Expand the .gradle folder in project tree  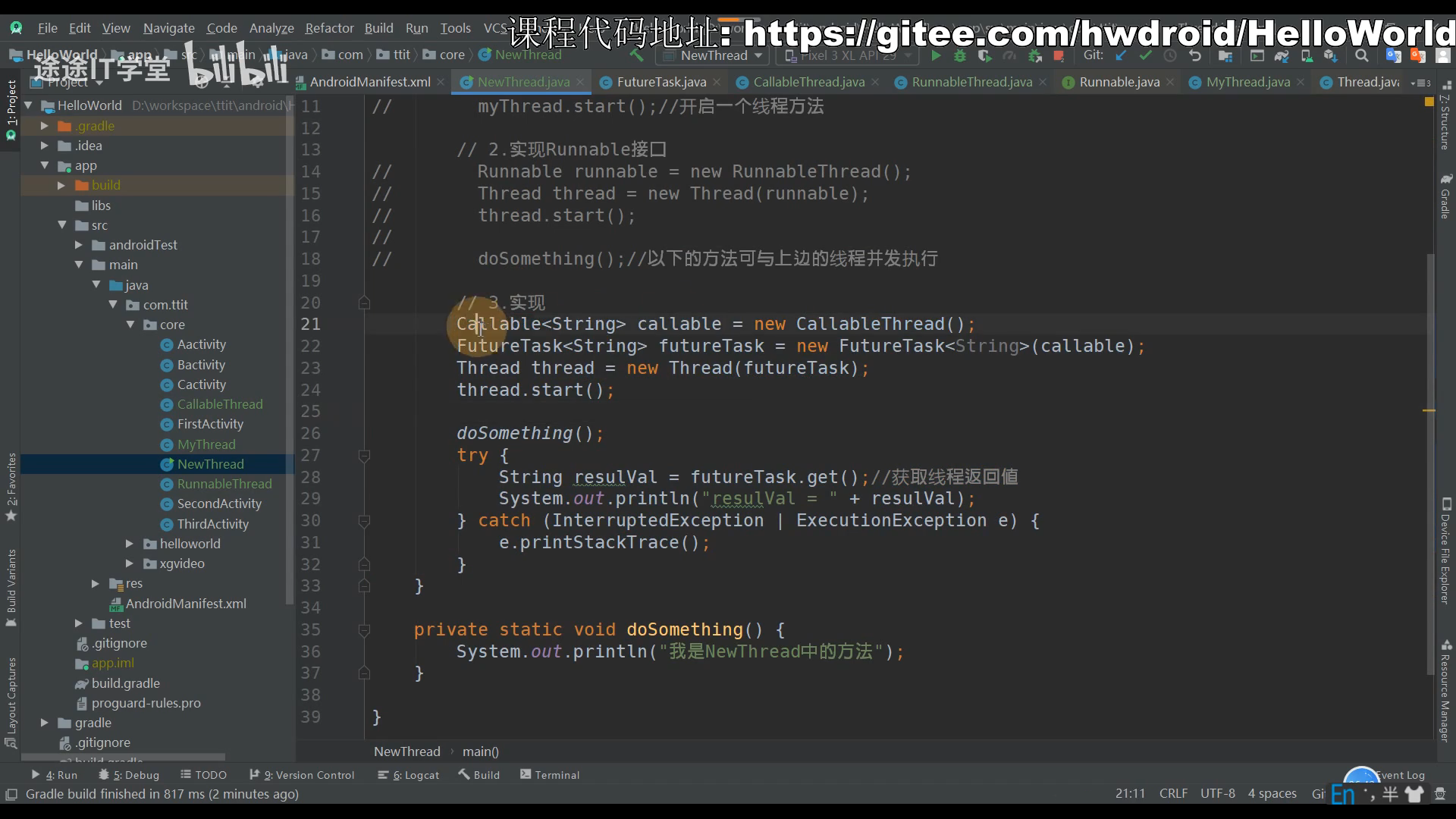tap(44, 126)
